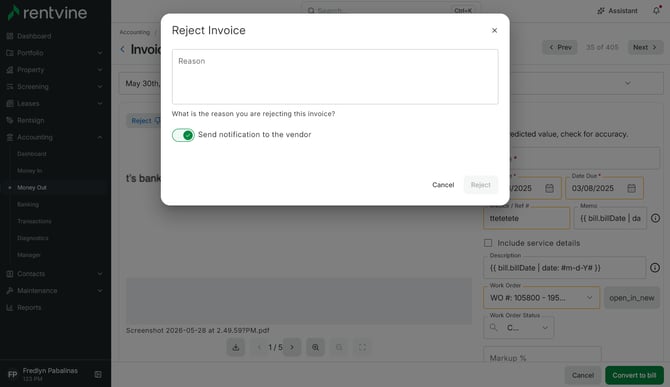670x387 pixels.
Task: Open the Accounting breadcrumb link
Action: (135, 32)
